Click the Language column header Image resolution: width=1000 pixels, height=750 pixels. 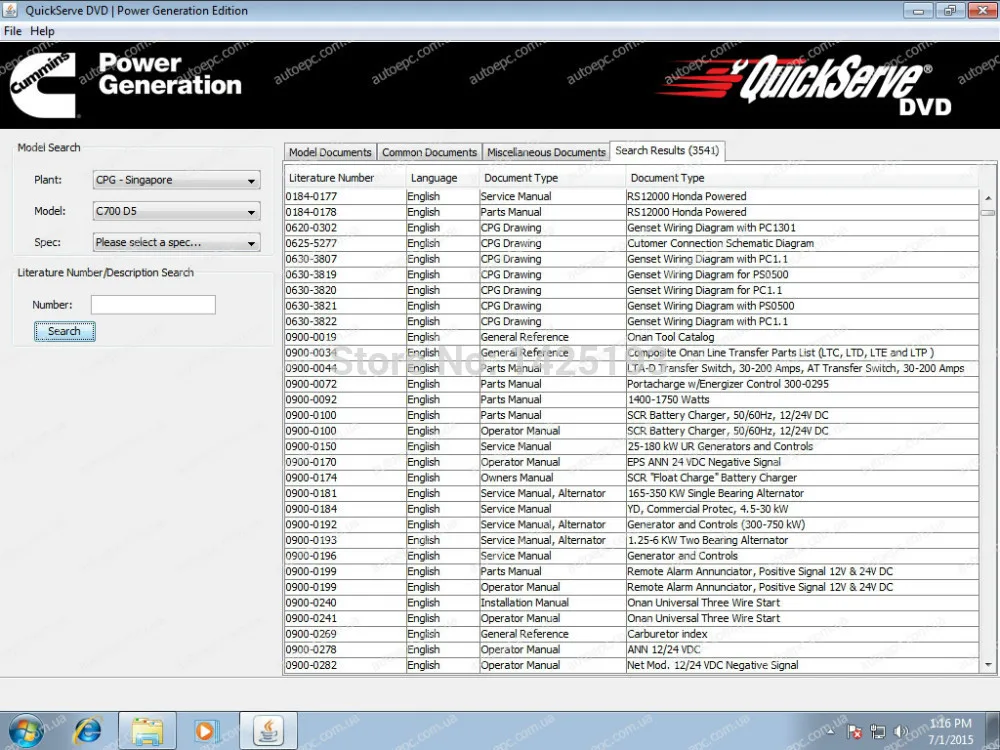click(x=443, y=178)
